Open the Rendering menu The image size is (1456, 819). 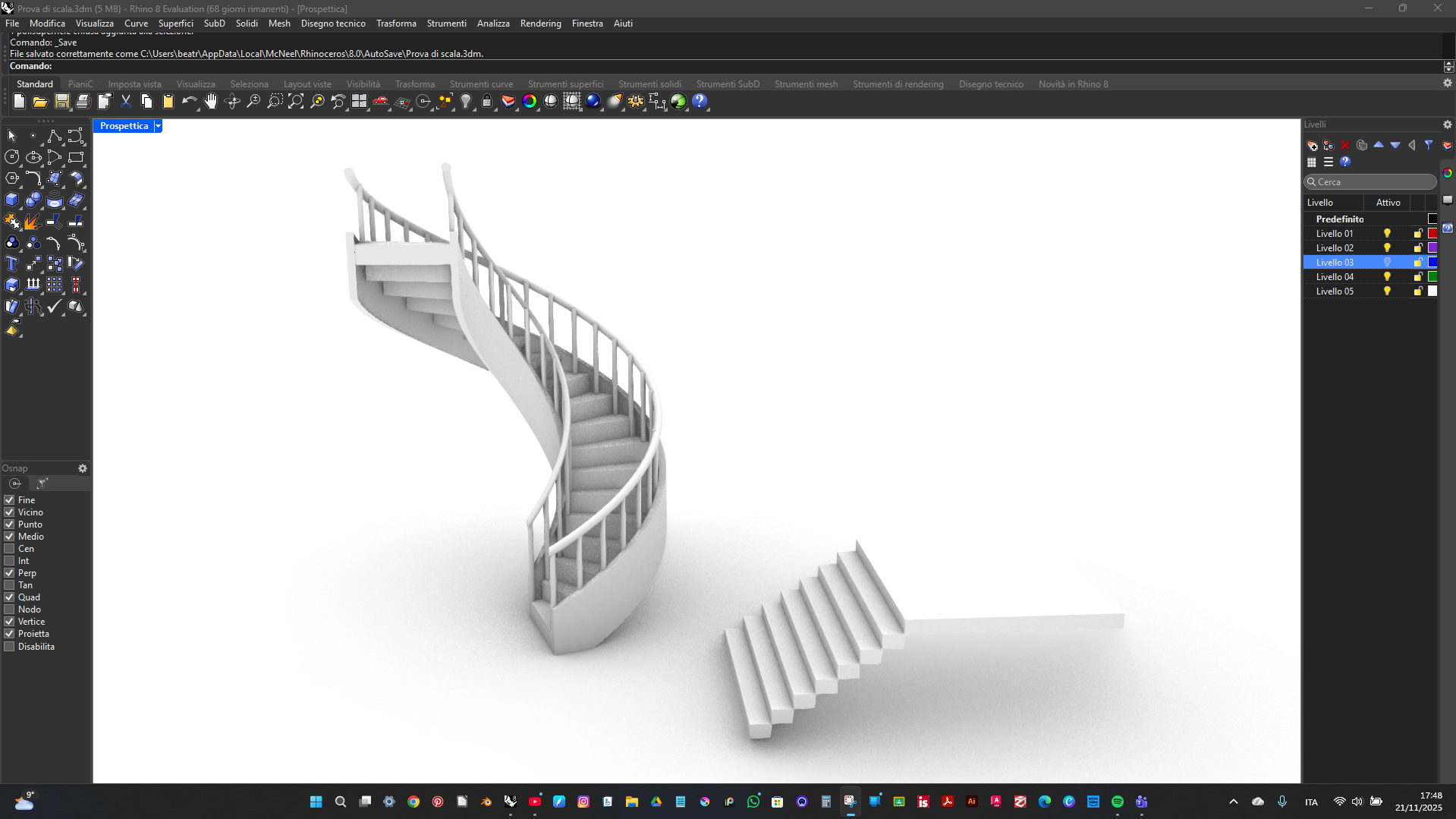coord(540,24)
